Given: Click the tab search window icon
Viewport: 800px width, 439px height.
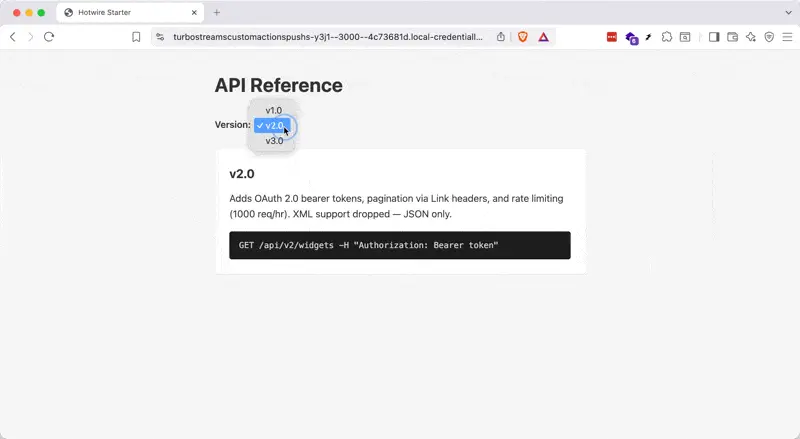Looking at the screenshot, I should click(x=685, y=37).
